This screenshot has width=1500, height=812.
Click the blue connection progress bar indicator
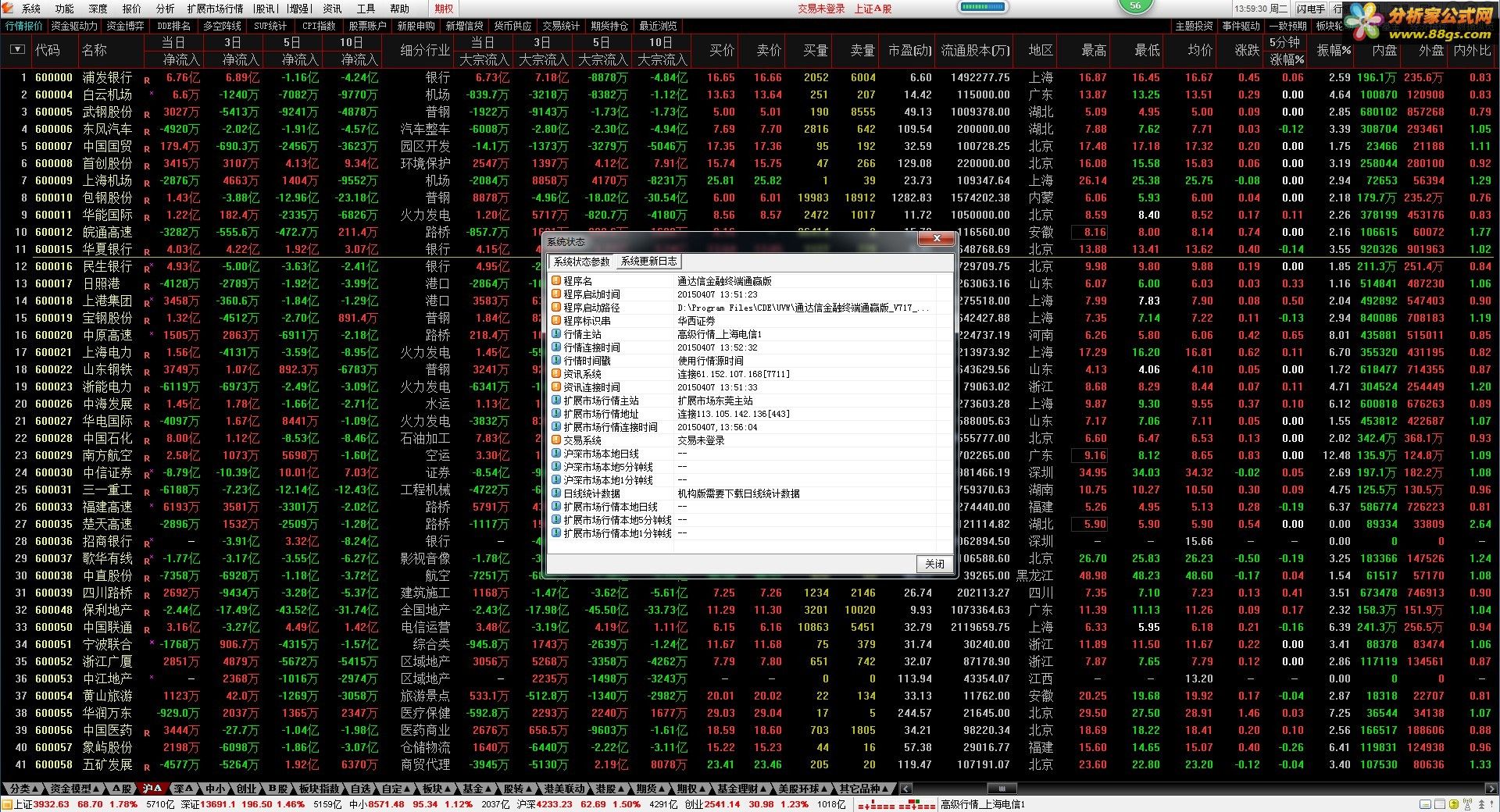[983, 7]
